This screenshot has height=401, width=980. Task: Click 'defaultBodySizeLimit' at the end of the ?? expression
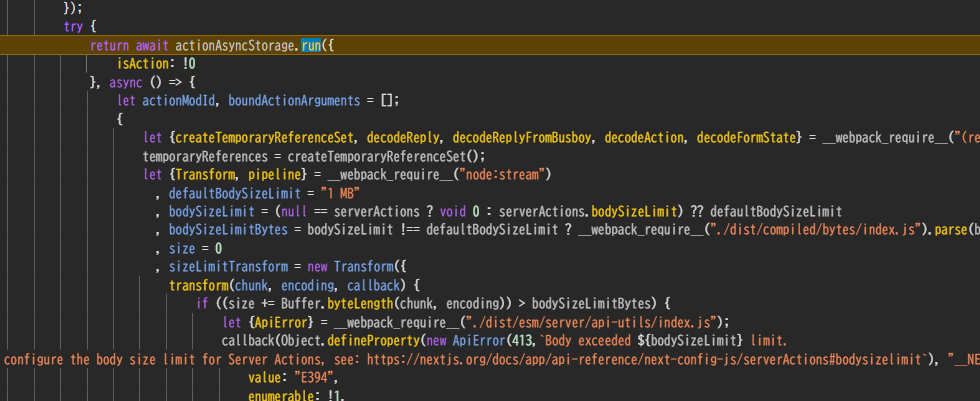(776, 211)
